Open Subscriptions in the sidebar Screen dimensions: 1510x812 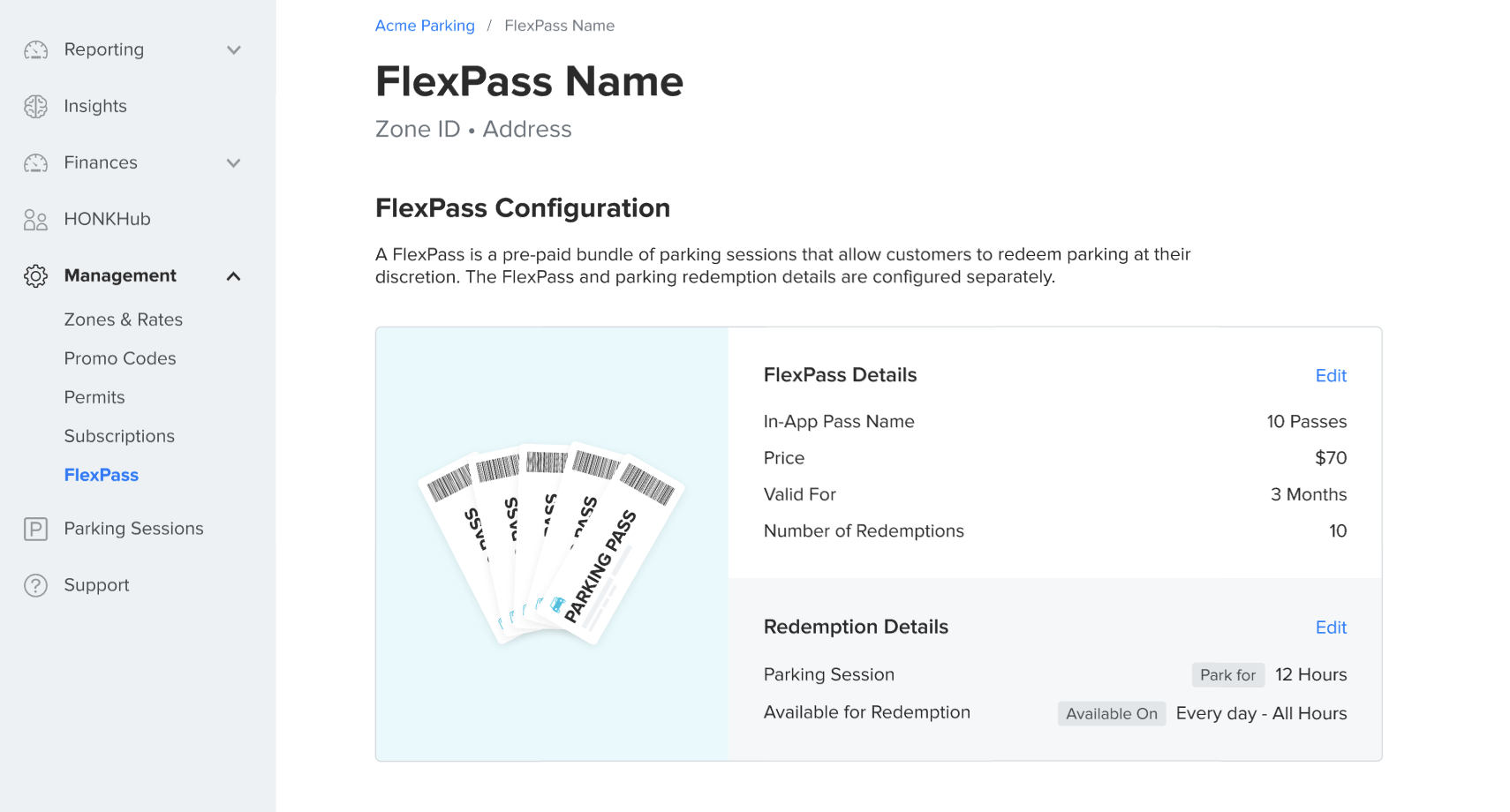pos(118,436)
